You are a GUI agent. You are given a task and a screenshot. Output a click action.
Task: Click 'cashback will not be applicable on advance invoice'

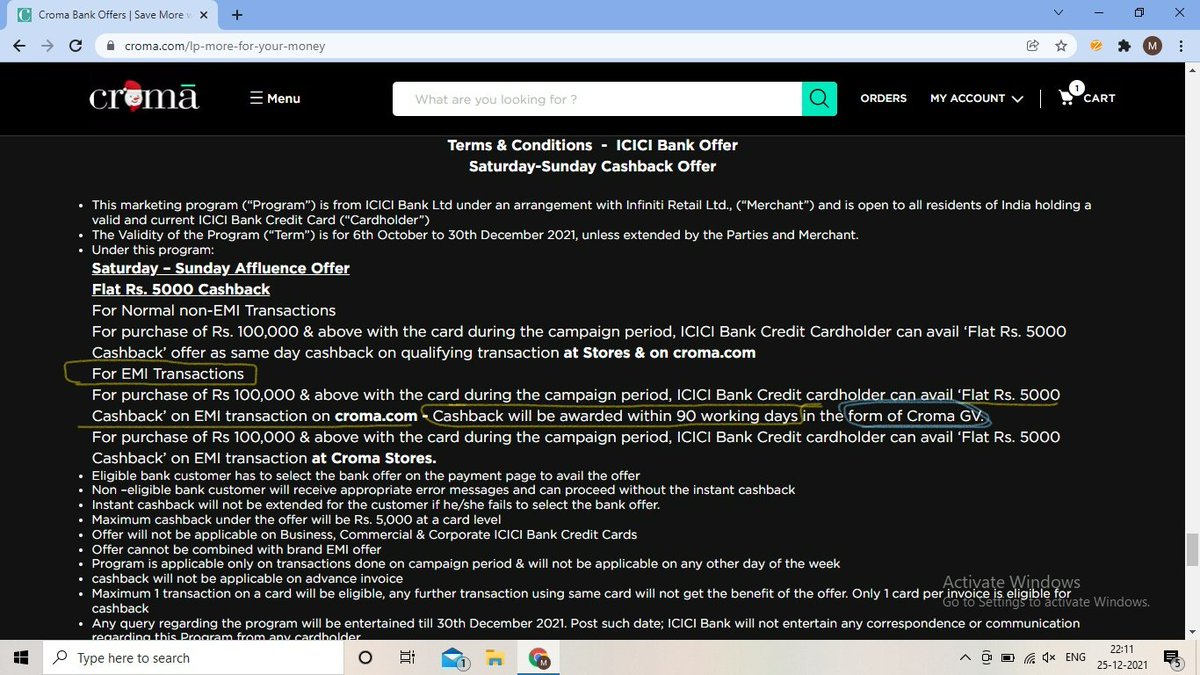coord(247,578)
